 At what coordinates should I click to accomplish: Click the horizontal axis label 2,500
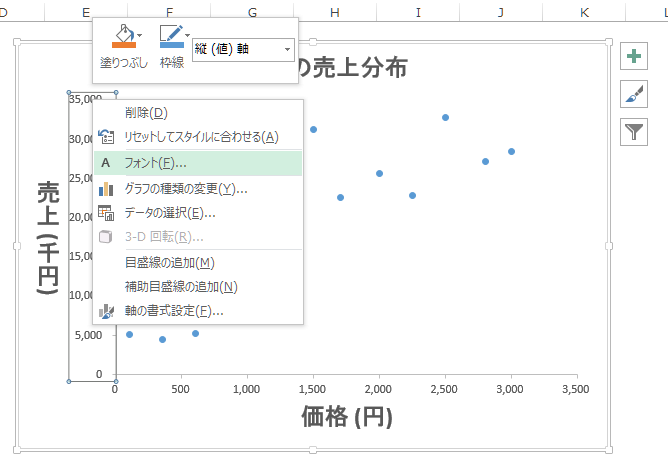pyautogui.click(x=444, y=389)
